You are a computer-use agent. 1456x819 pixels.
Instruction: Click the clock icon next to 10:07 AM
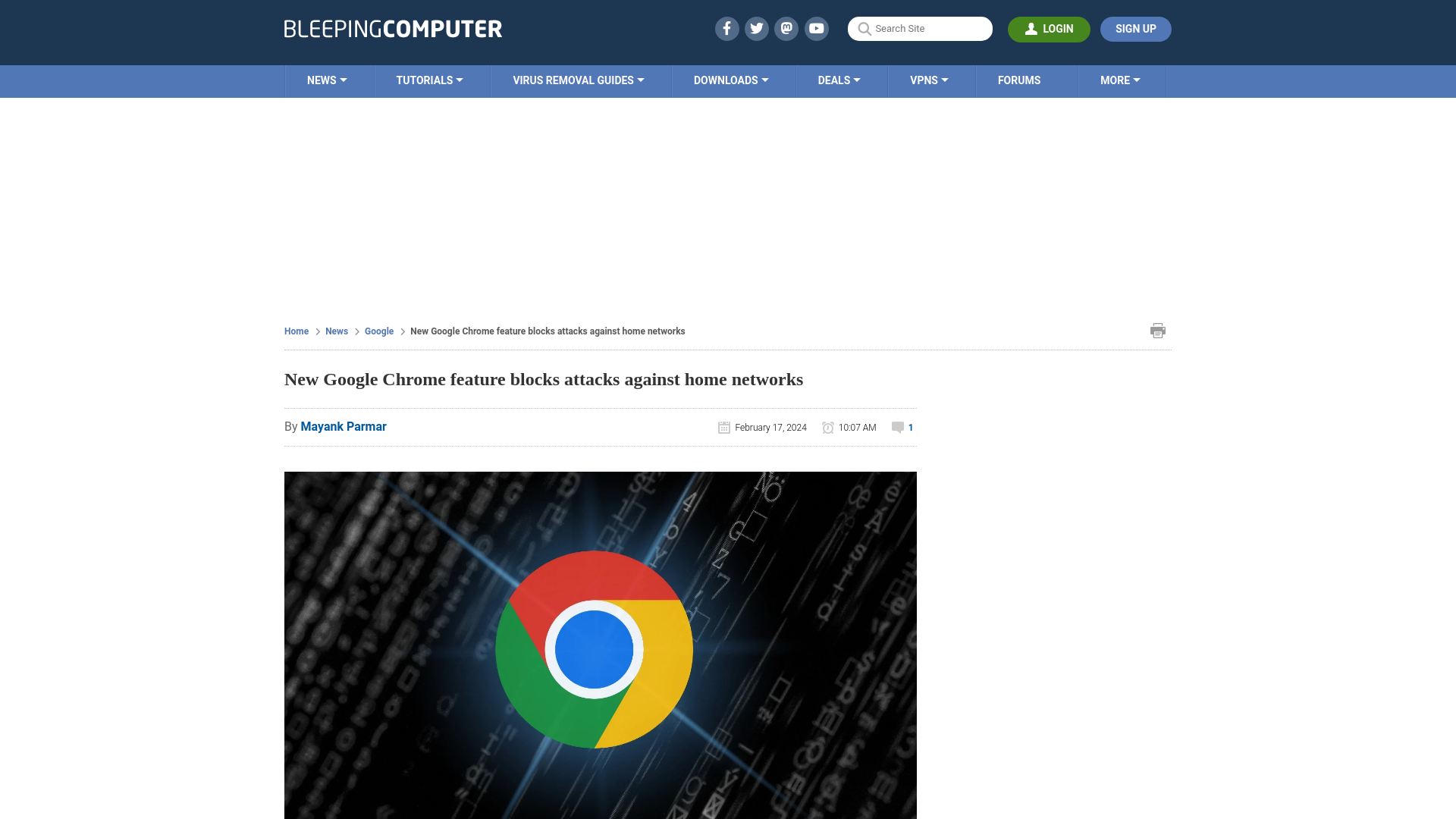tap(828, 427)
